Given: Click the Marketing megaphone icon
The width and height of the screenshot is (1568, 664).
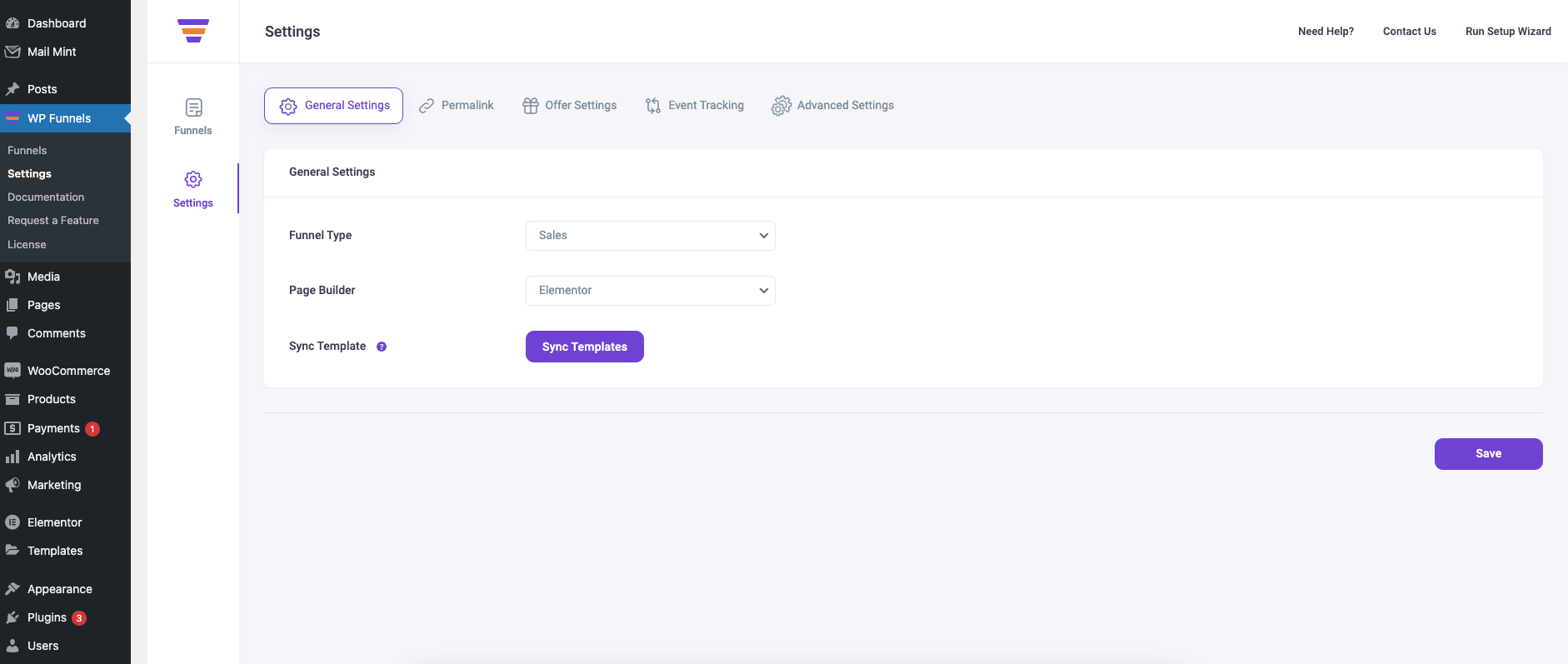Looking at the screenshot, I should point(12,485).
